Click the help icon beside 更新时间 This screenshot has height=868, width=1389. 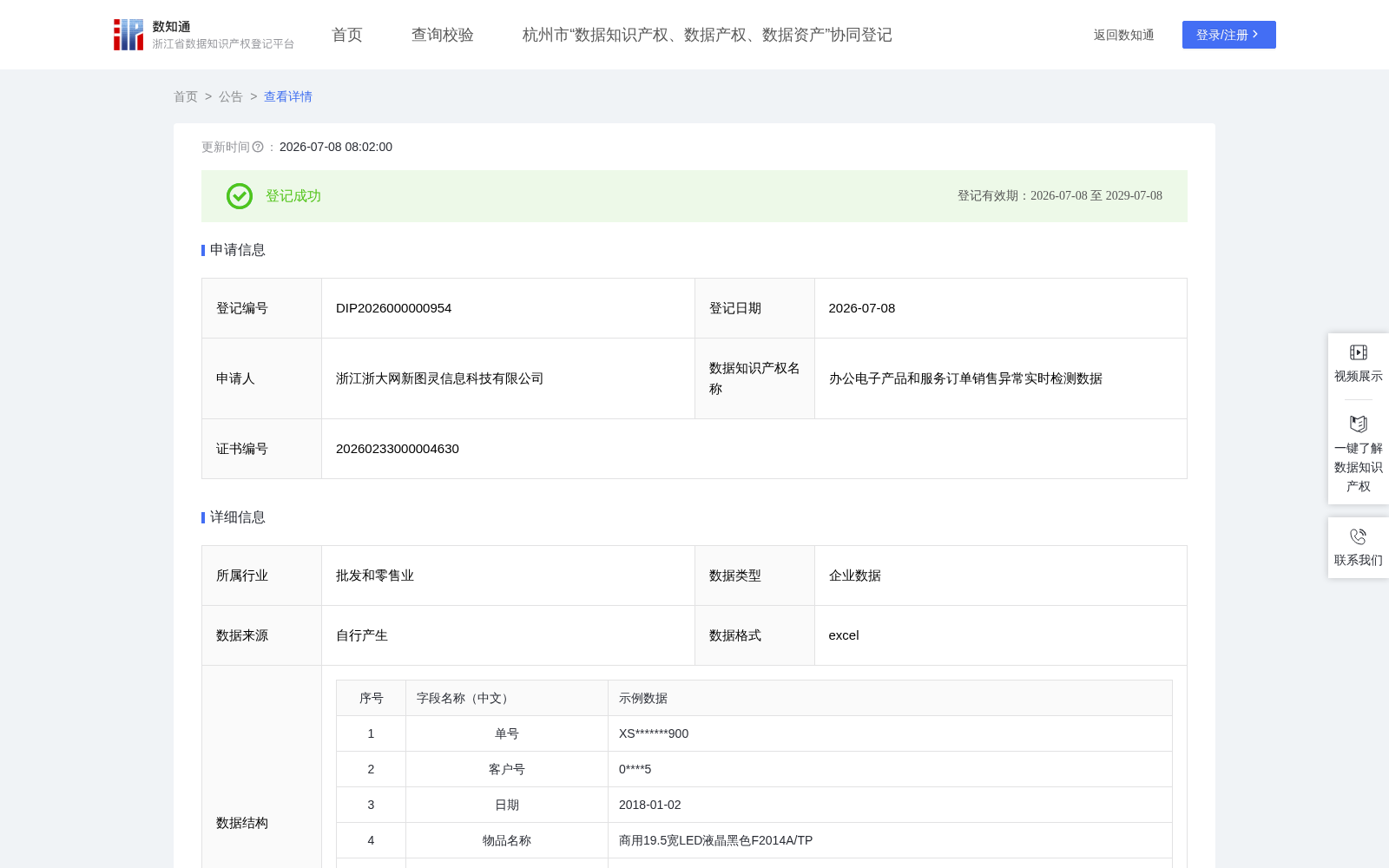pyautogui.click(x=258, y=147)
